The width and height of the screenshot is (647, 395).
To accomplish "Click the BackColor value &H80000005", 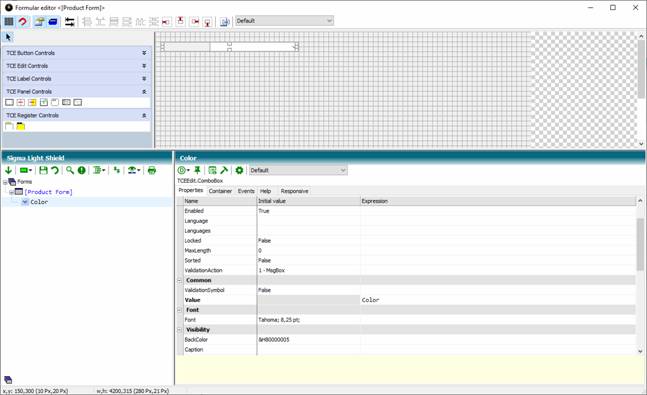I will pos(274,340).
